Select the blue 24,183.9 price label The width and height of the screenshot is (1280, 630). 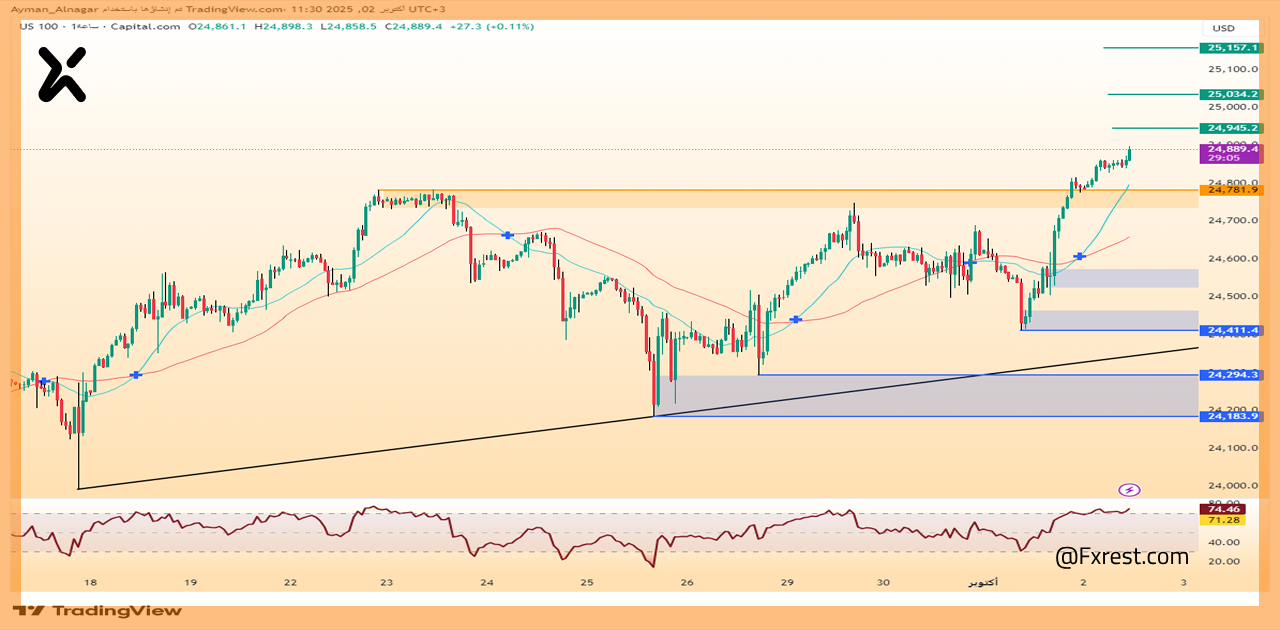(1231, 416)
